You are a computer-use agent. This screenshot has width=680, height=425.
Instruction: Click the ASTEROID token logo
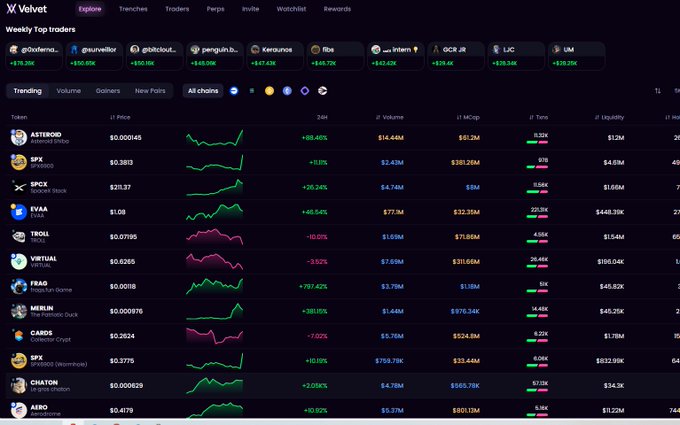coord(19,137)
